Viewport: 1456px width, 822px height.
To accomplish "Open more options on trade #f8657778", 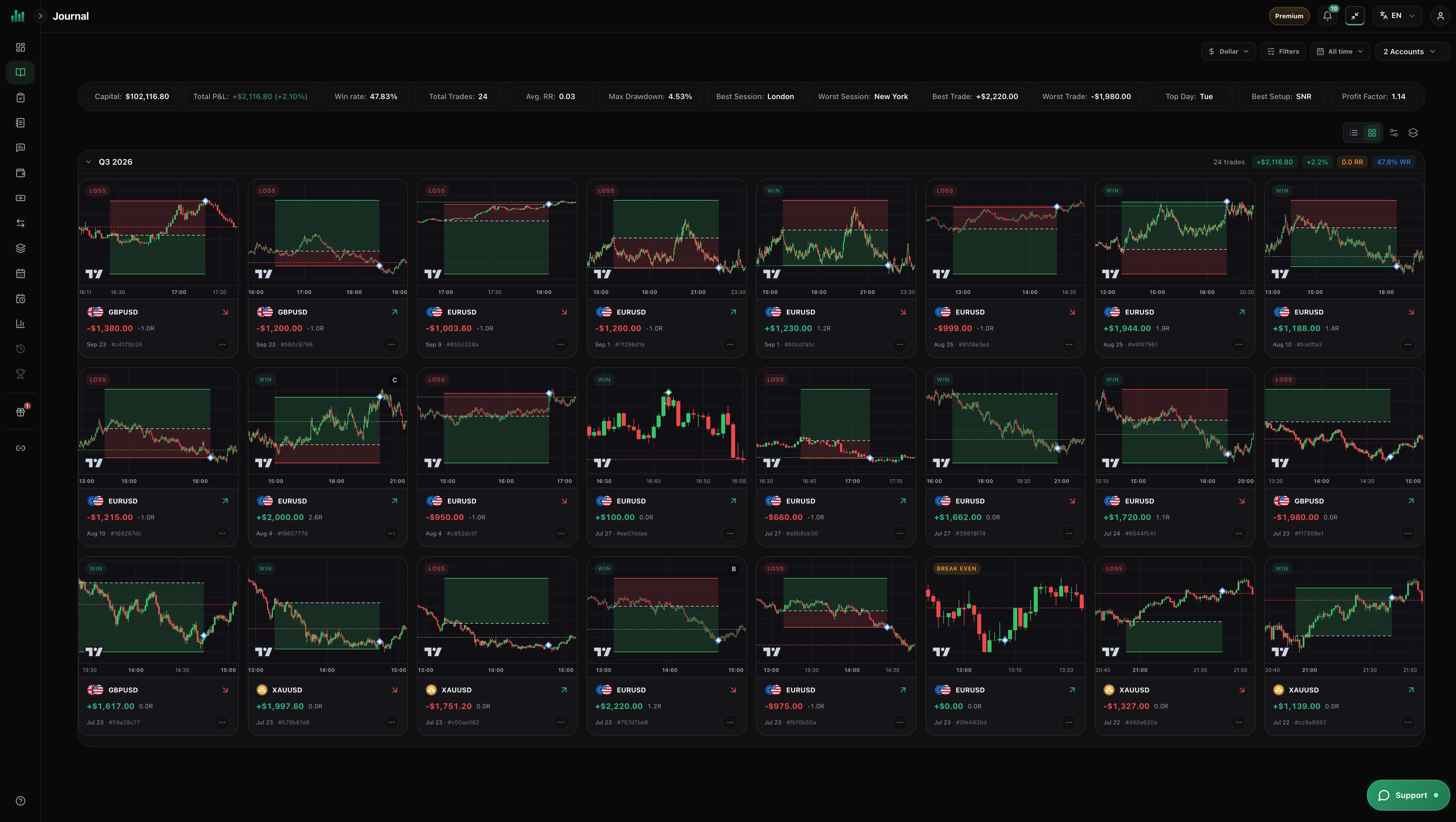I will [391, 533].
